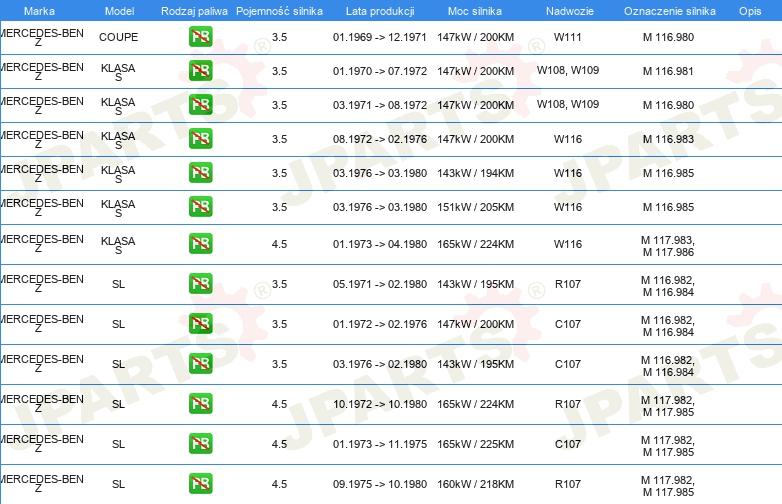This screenshot has height=504, width=782.
Task: Select the date range 01.1972 -> 02.1976
Action: (x=380, y=324)
